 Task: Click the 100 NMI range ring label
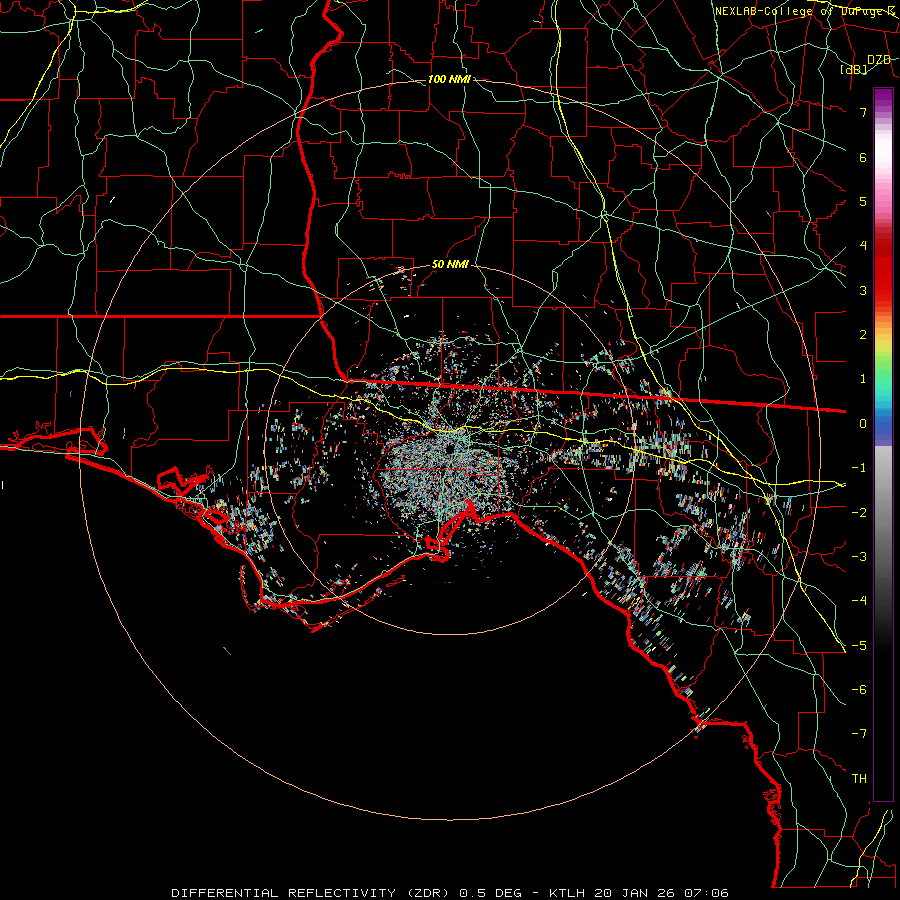(449, 79)
